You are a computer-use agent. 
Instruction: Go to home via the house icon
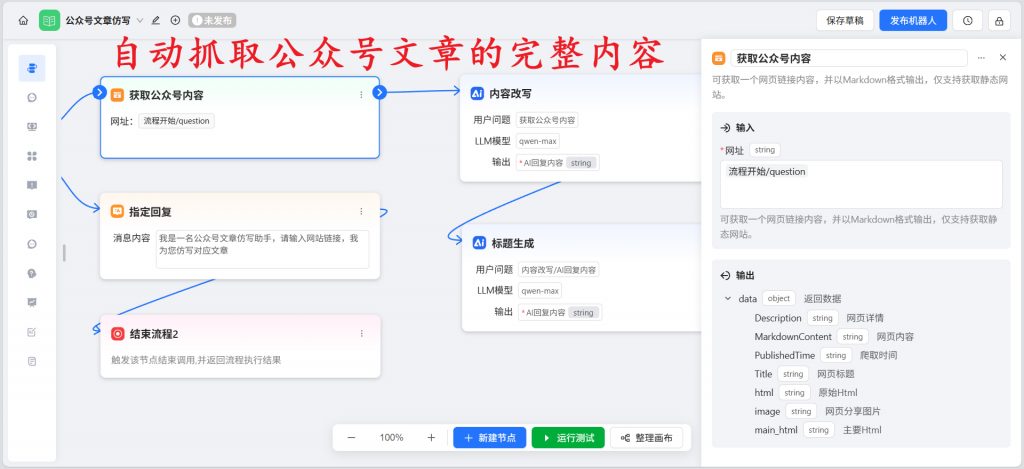(x=23, y=20)
